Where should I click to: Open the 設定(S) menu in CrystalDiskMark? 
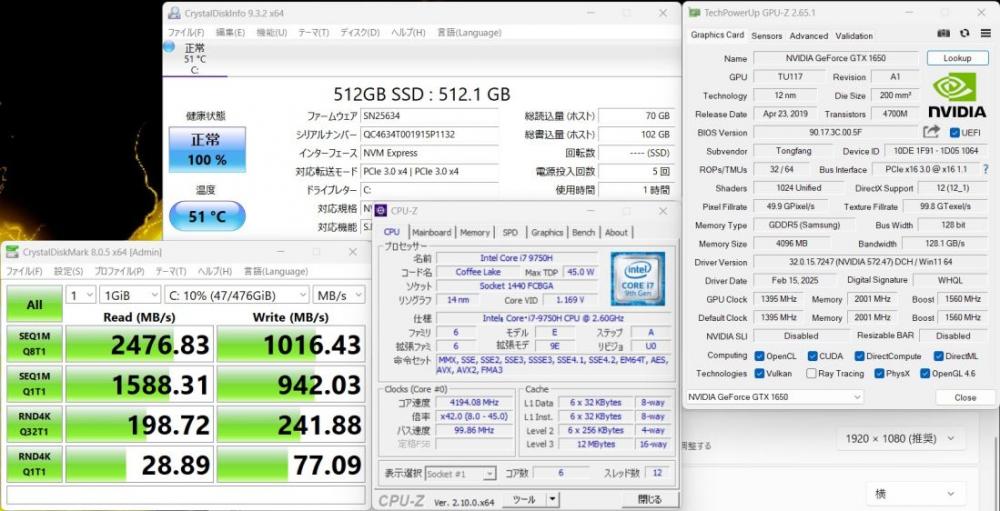pyautogui.click(x=68, y=271)
